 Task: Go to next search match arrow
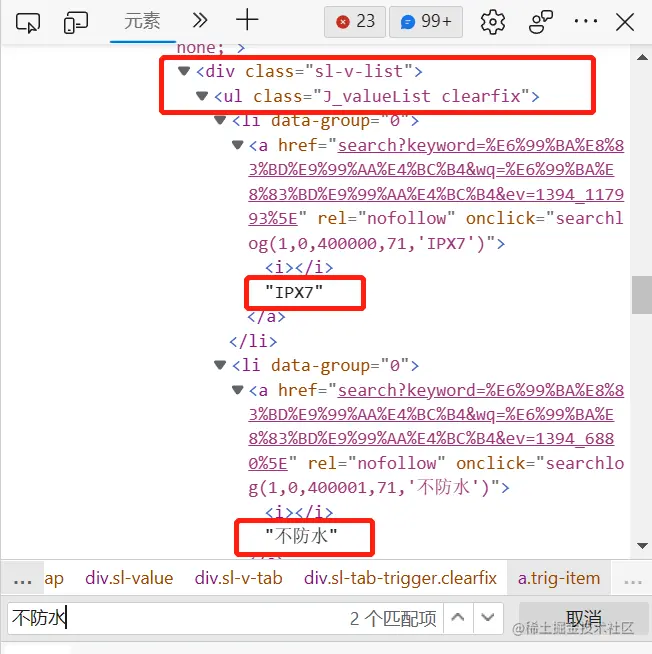488,617
